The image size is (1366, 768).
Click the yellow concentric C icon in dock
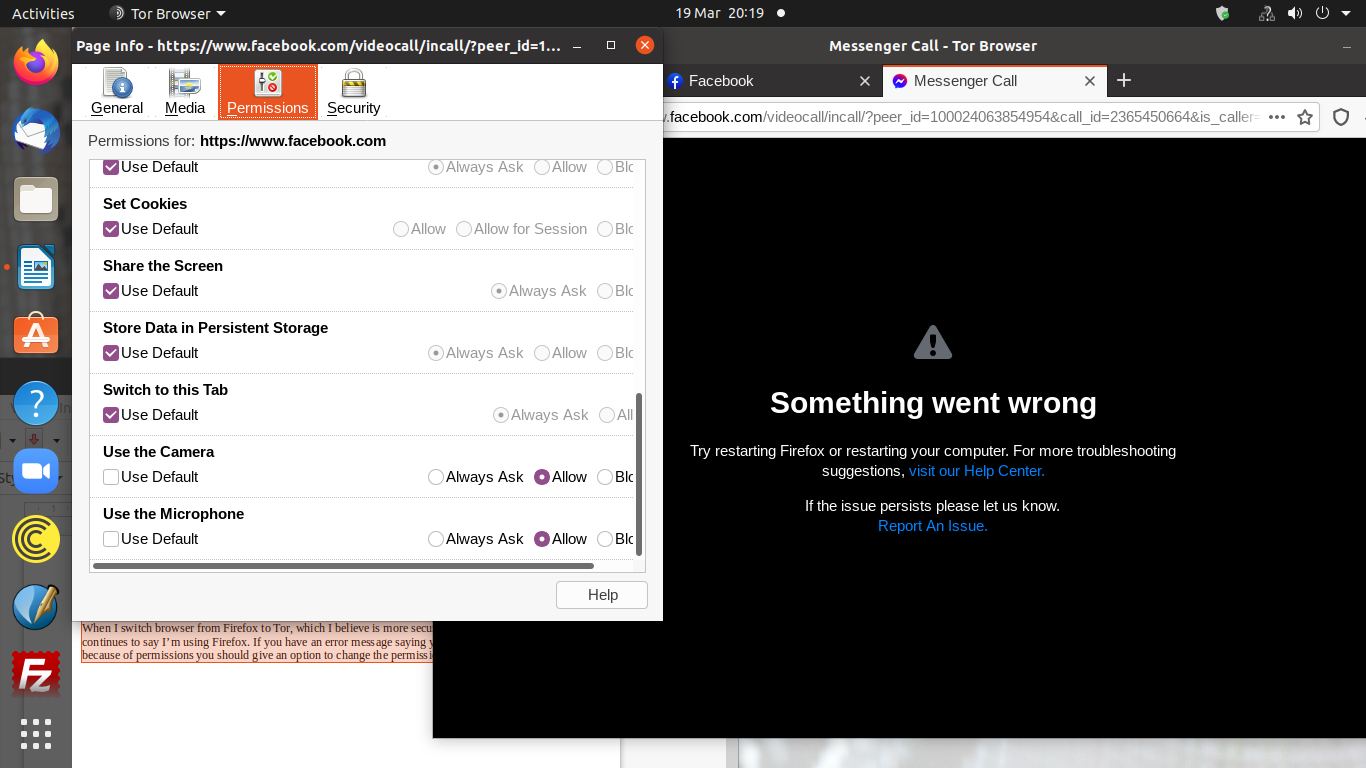coord(36,539)
